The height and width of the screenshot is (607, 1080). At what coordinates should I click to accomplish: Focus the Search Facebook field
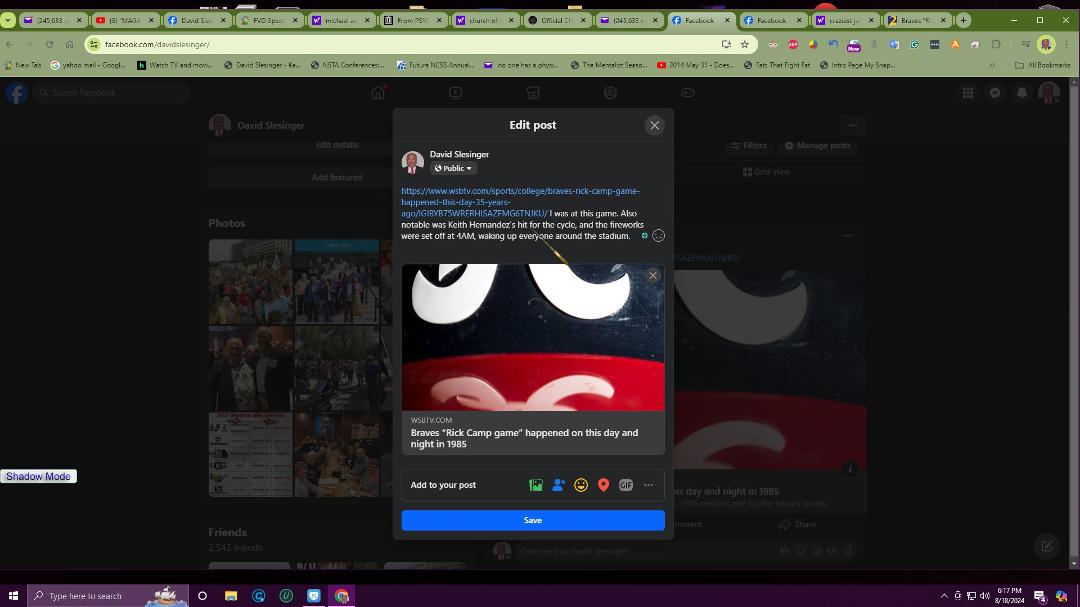pyautogui.click(x=112, y=92)
